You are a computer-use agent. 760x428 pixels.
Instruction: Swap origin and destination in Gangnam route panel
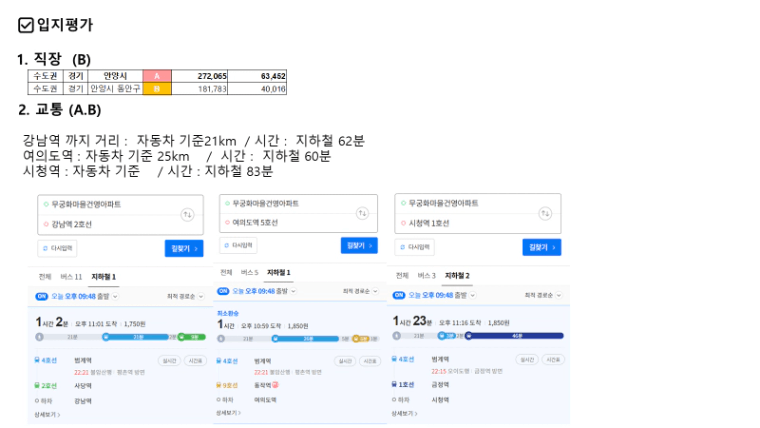188,214
